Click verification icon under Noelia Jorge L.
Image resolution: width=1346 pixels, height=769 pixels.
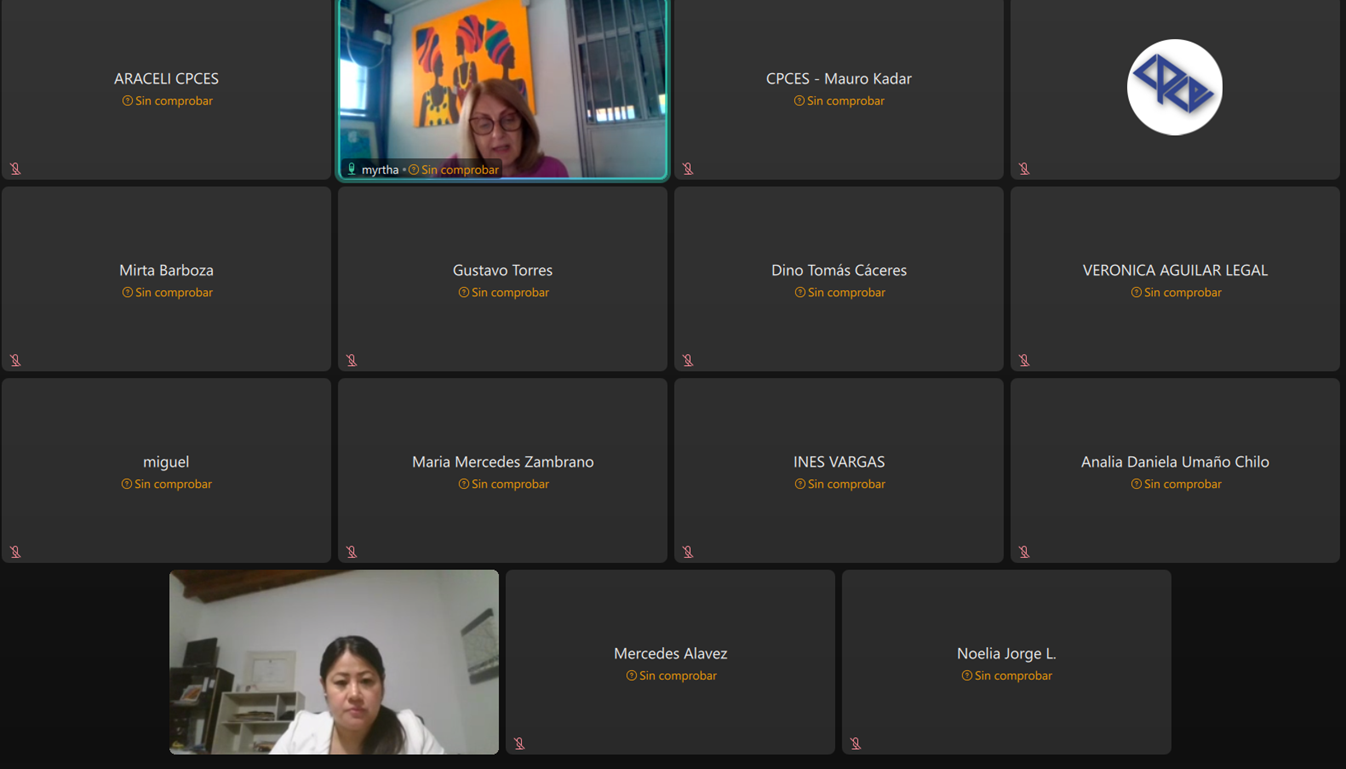(x=967, y=676)
